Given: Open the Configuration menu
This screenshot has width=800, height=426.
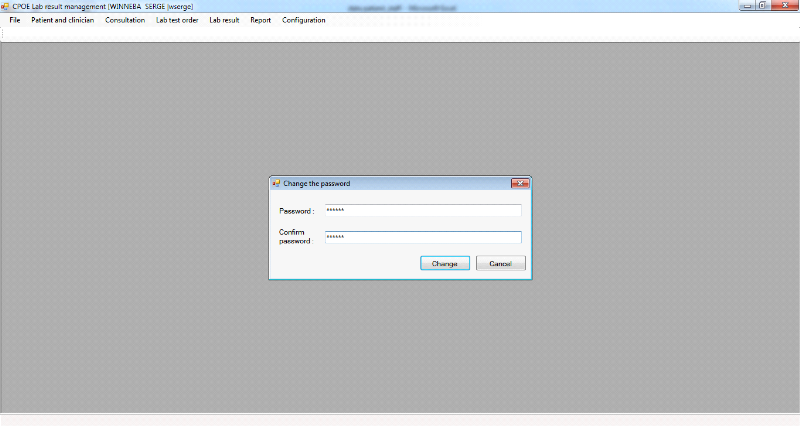Looking at the screenshot, I should (304, 20).
